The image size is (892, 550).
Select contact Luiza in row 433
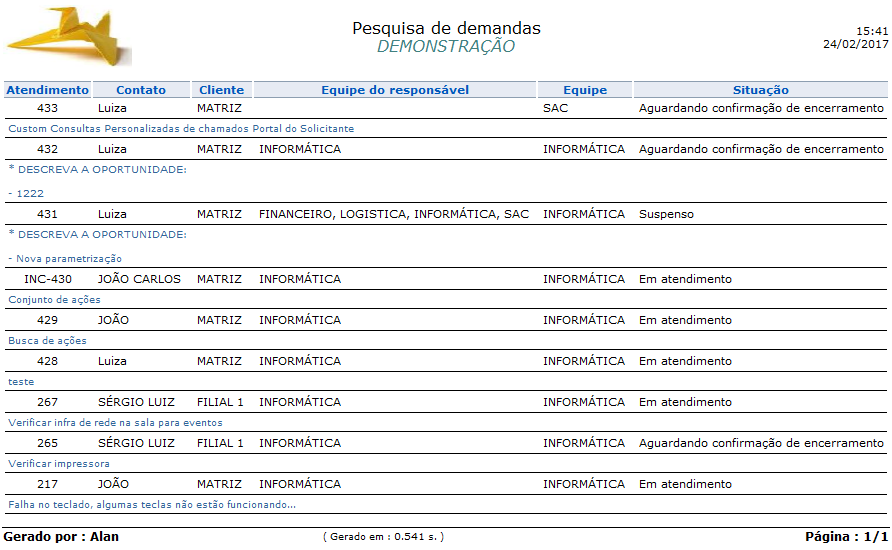point(112,108)
